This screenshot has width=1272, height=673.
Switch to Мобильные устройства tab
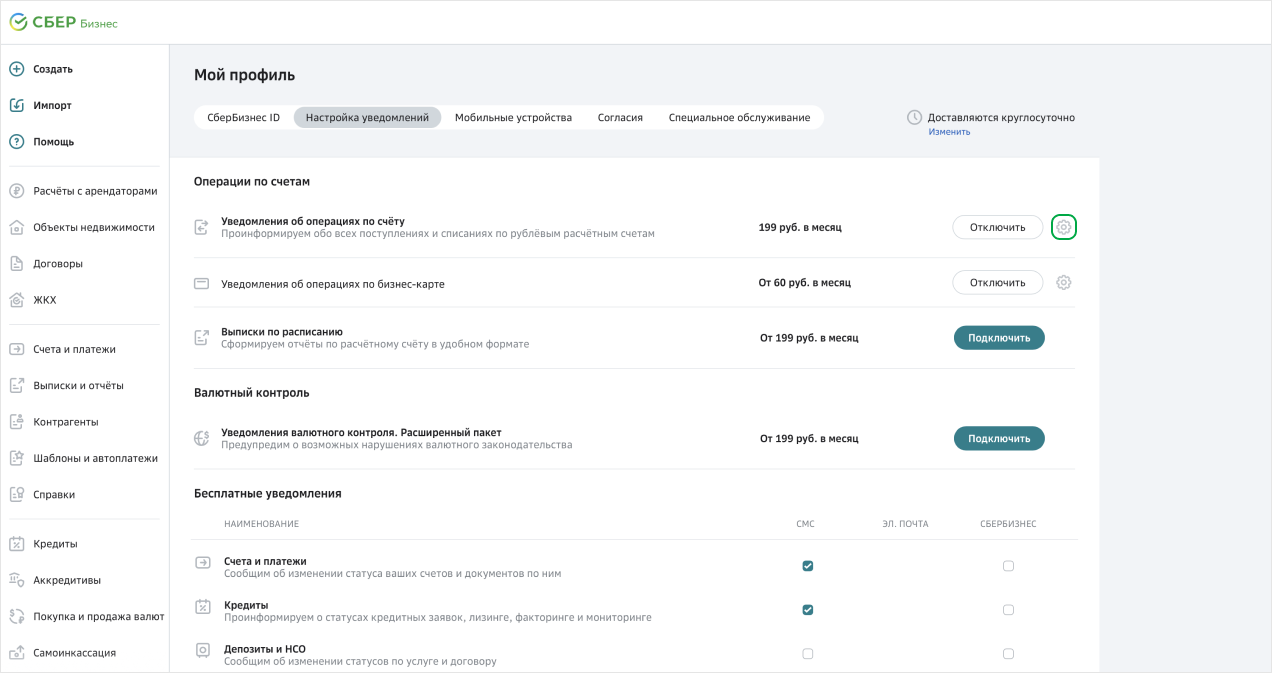(x=513, y=117)
